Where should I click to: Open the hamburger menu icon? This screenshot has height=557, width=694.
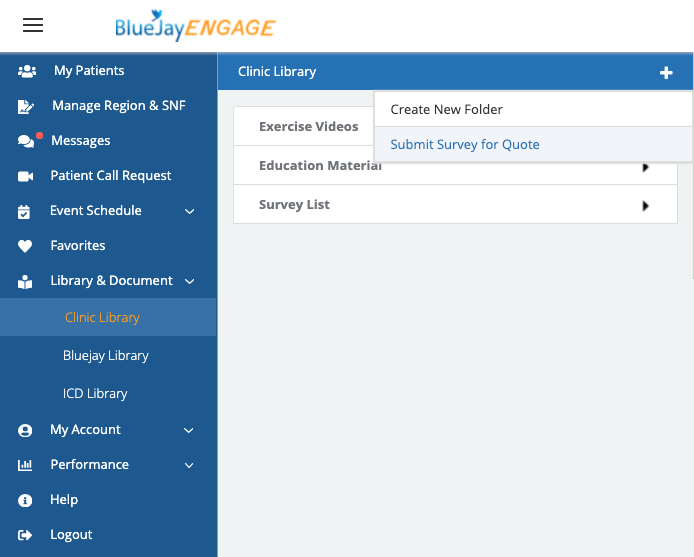tap(33, 25)
